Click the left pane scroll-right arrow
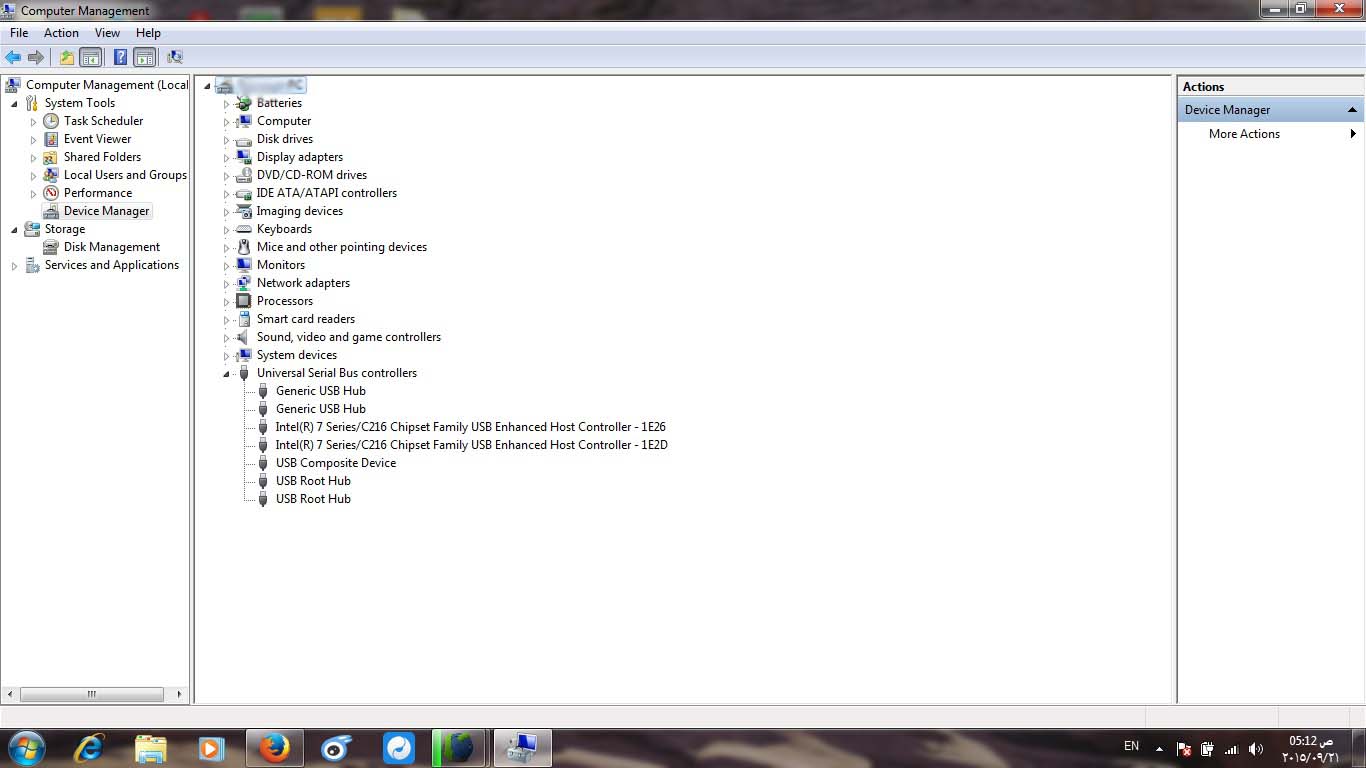Viewport: 1366px width, 768px height. [x=179, y=694]
